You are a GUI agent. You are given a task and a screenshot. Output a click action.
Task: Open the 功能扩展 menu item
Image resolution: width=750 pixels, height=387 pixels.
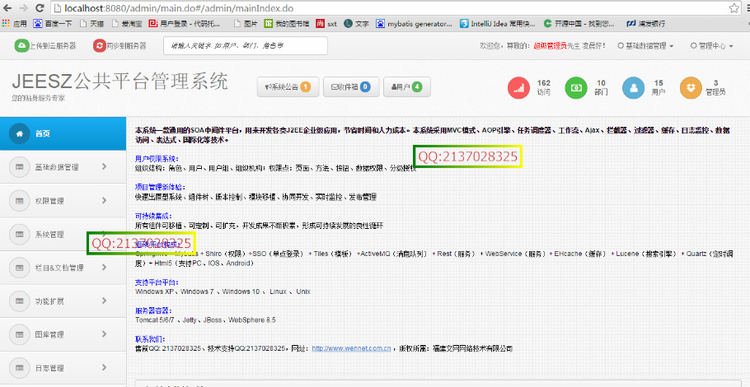tap(63, 301)
